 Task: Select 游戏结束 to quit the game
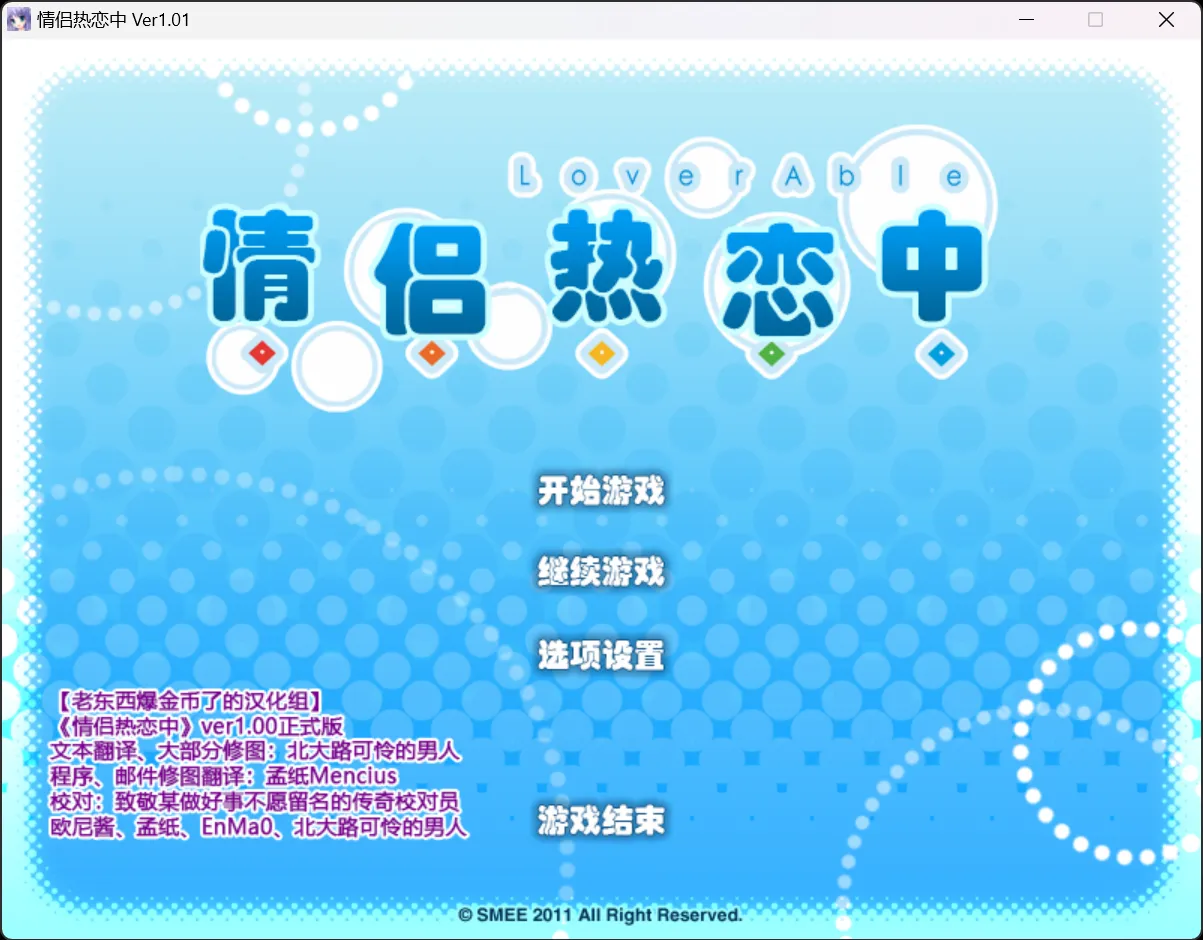599,820
